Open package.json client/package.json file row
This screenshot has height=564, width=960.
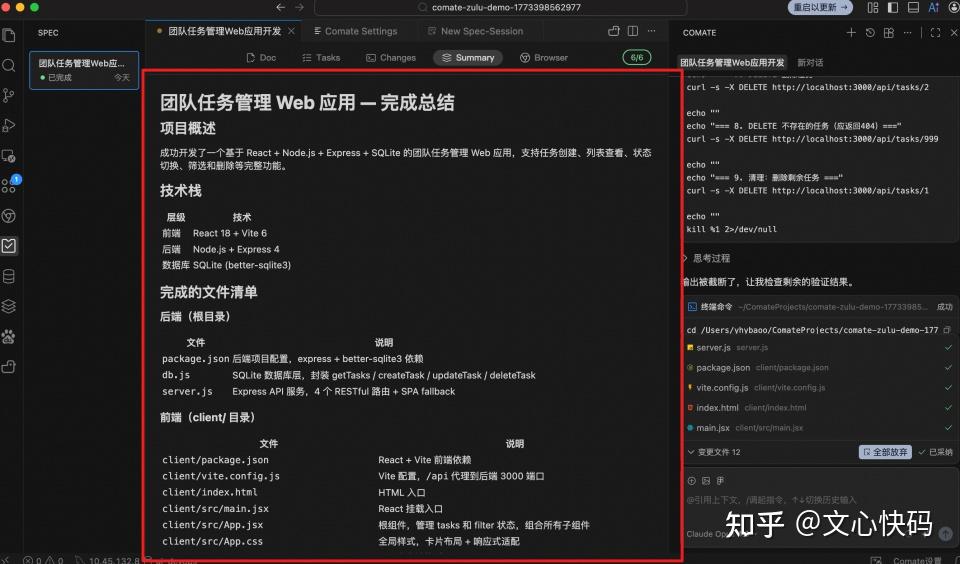(x=819, y=367)
